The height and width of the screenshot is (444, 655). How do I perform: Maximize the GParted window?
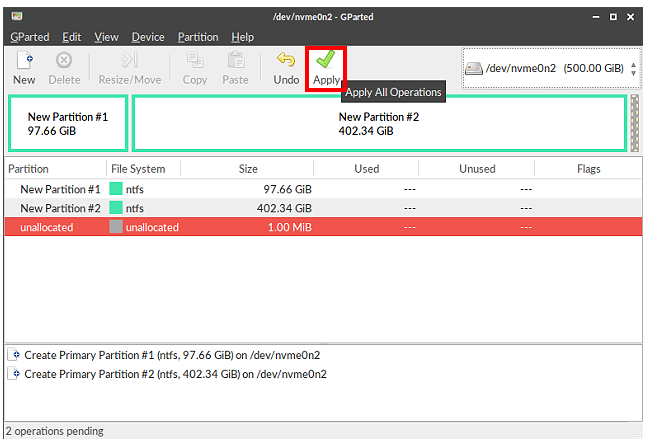point(613,17)
